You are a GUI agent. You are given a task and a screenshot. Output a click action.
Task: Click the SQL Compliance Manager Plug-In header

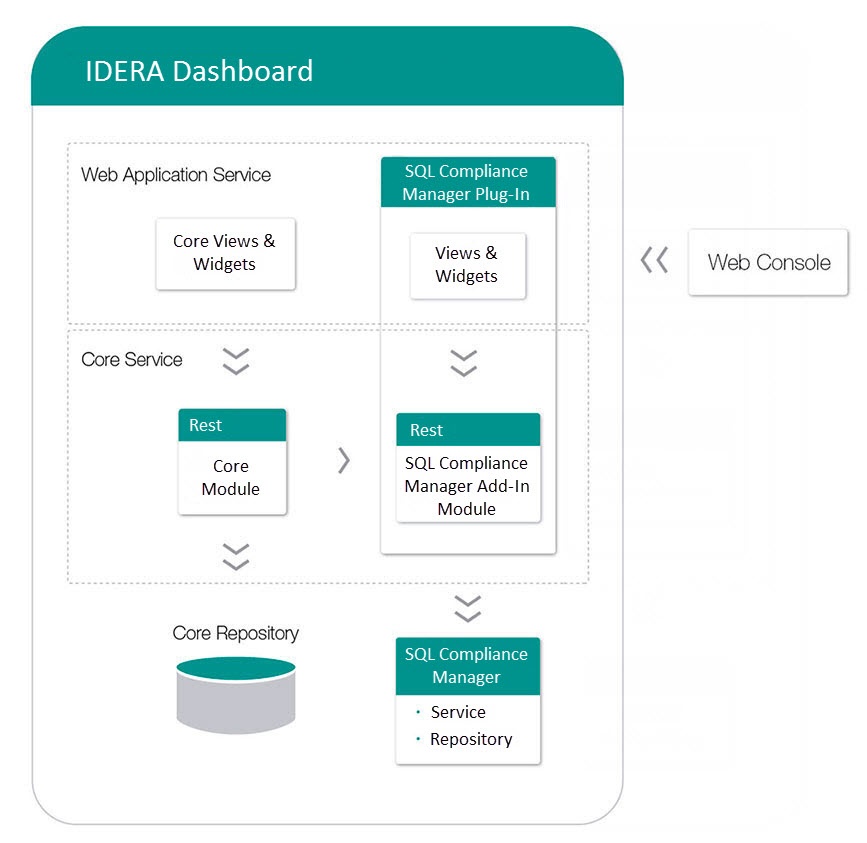468,182
